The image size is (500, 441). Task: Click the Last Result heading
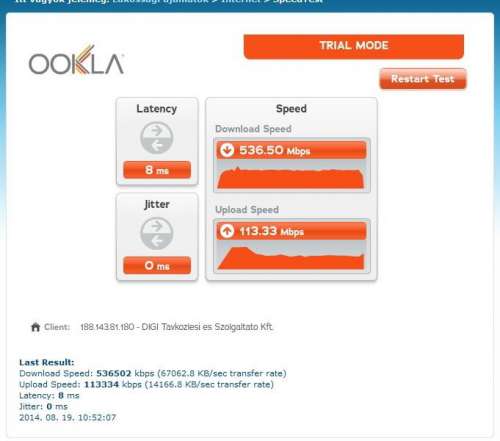point(47,362)
